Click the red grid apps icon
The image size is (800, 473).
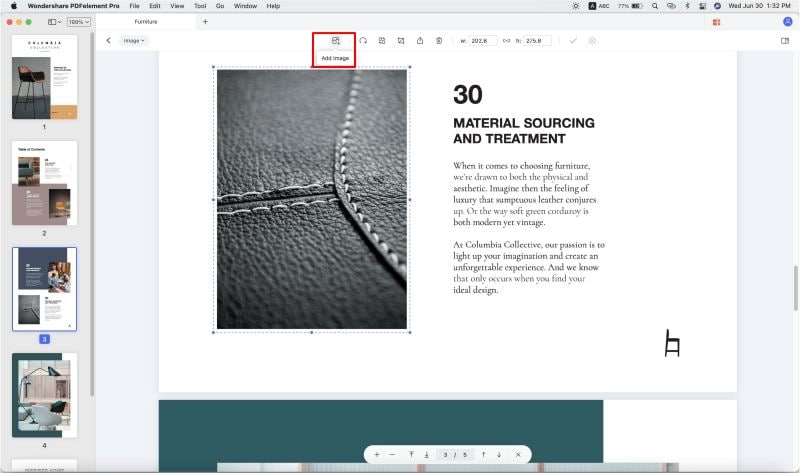point(716,22)
